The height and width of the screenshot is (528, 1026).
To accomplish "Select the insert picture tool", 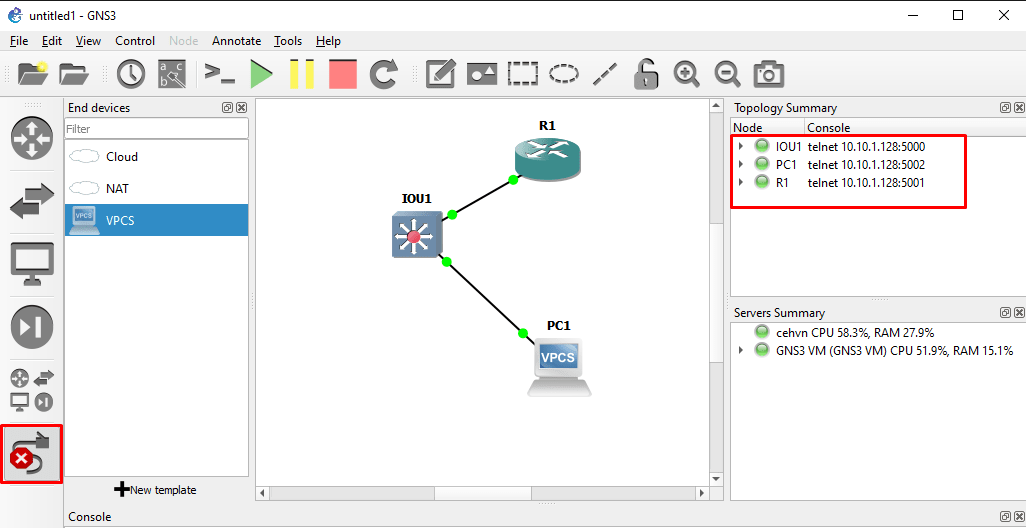I will click(x=482, y=74).
